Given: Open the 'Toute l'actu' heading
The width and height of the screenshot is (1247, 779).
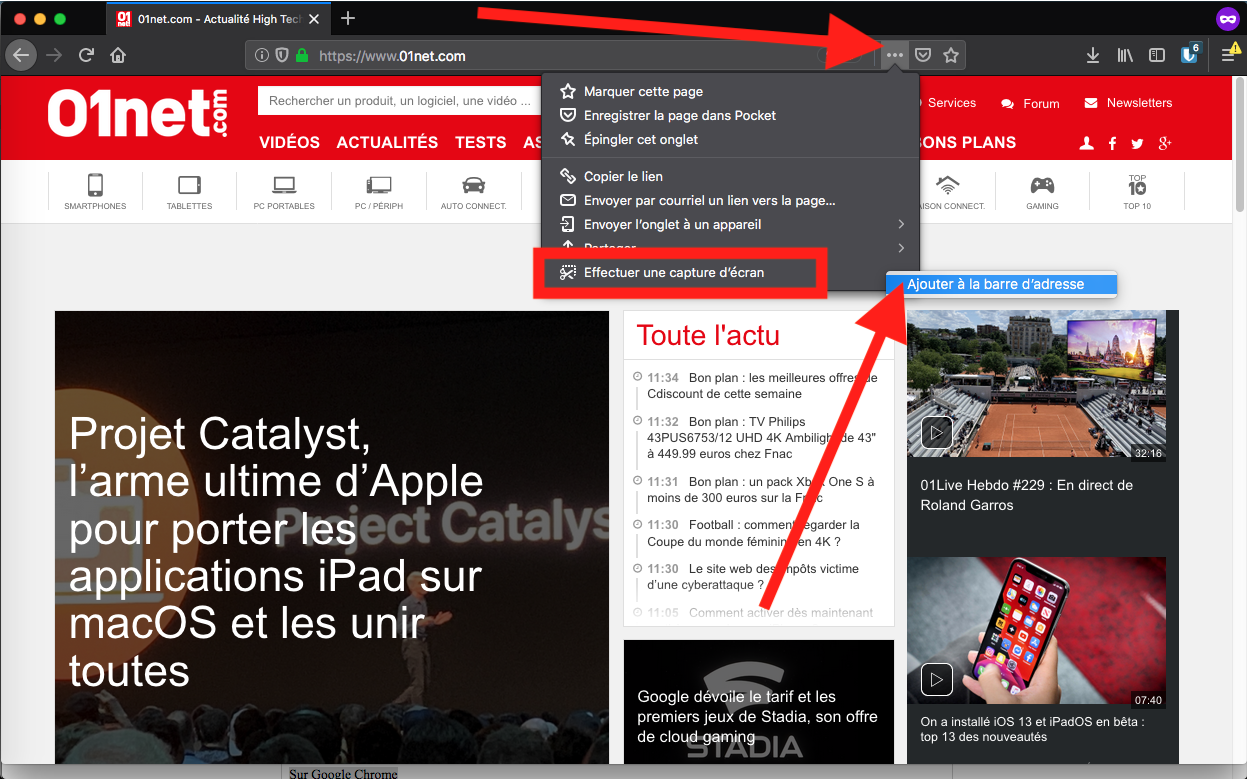Looking at the screenshot, I should (x=708, y=335).
